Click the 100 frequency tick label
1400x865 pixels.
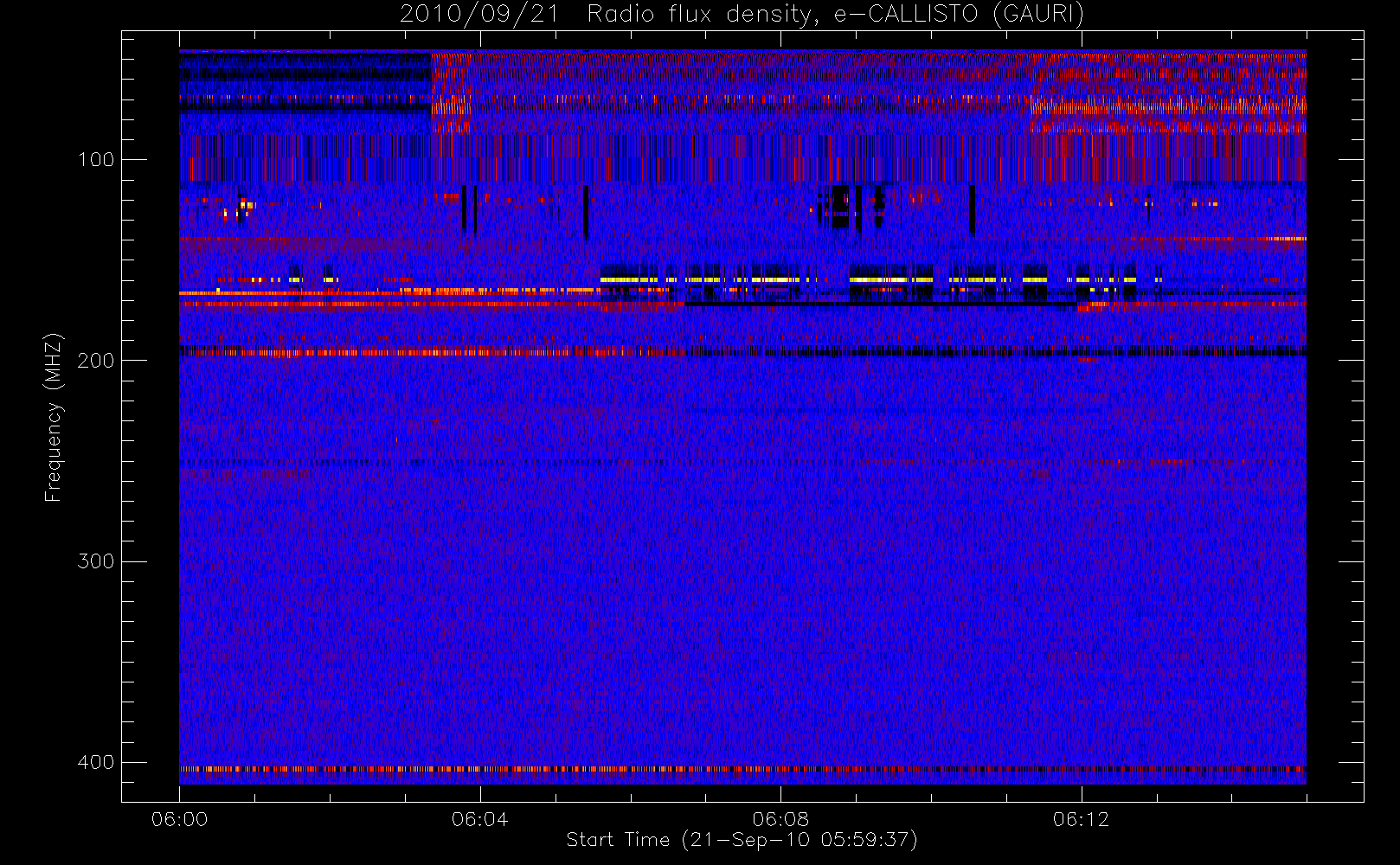pos(95,160)
